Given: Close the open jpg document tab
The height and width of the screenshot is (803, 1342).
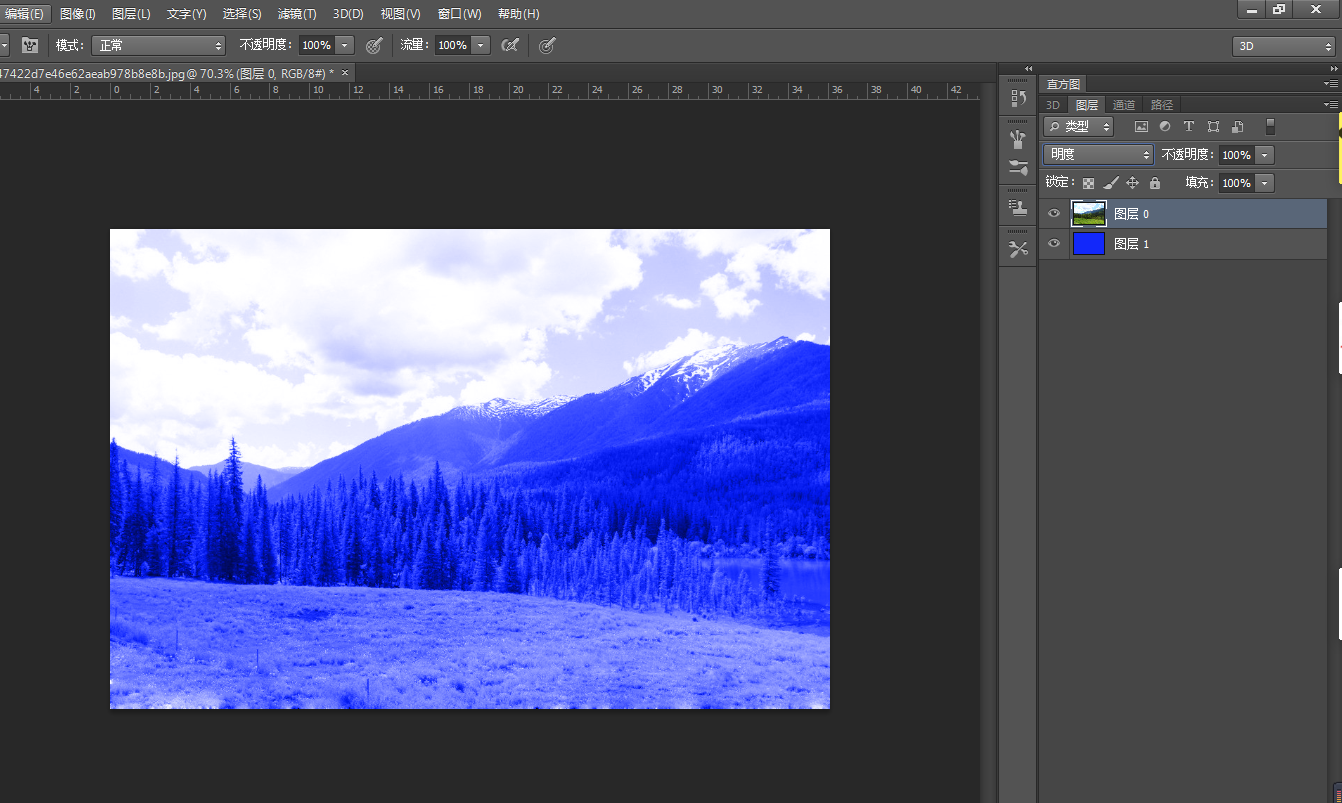Looking at the screenshot, I should pyautogui.click(x=345, y=73).
